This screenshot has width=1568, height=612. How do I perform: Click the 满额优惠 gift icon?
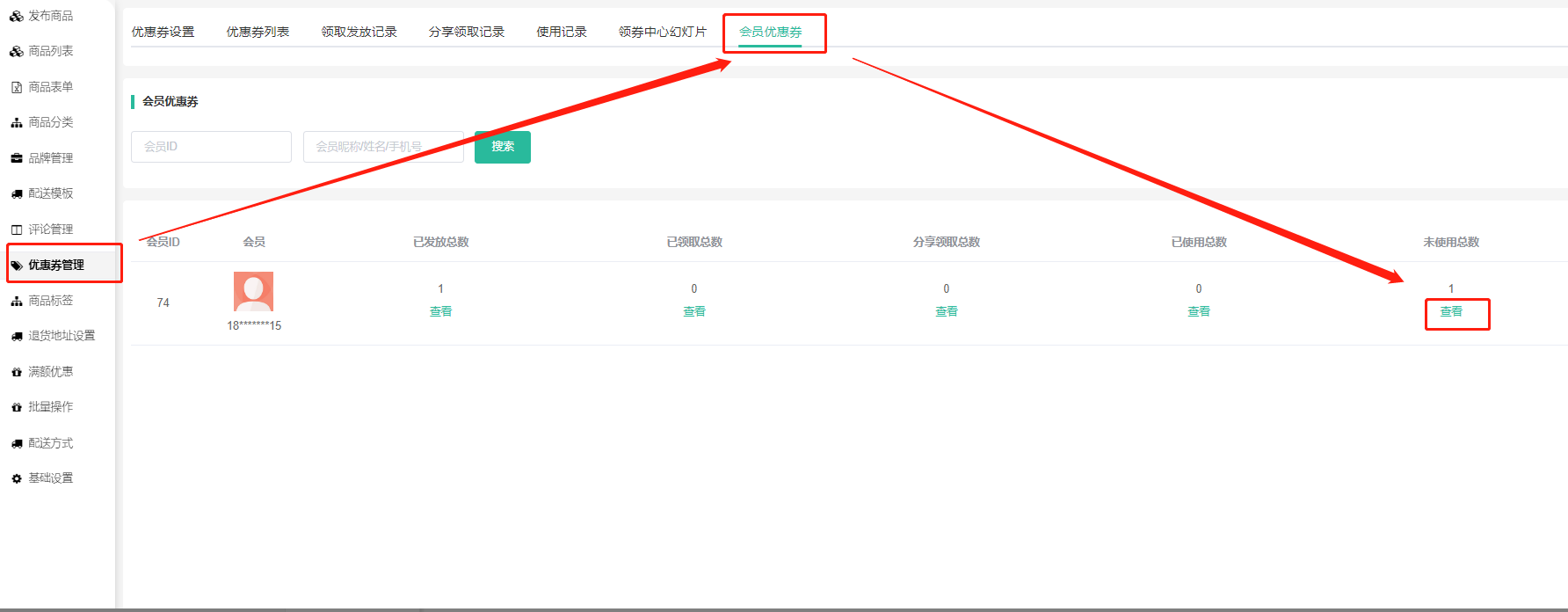pos(17,372)
